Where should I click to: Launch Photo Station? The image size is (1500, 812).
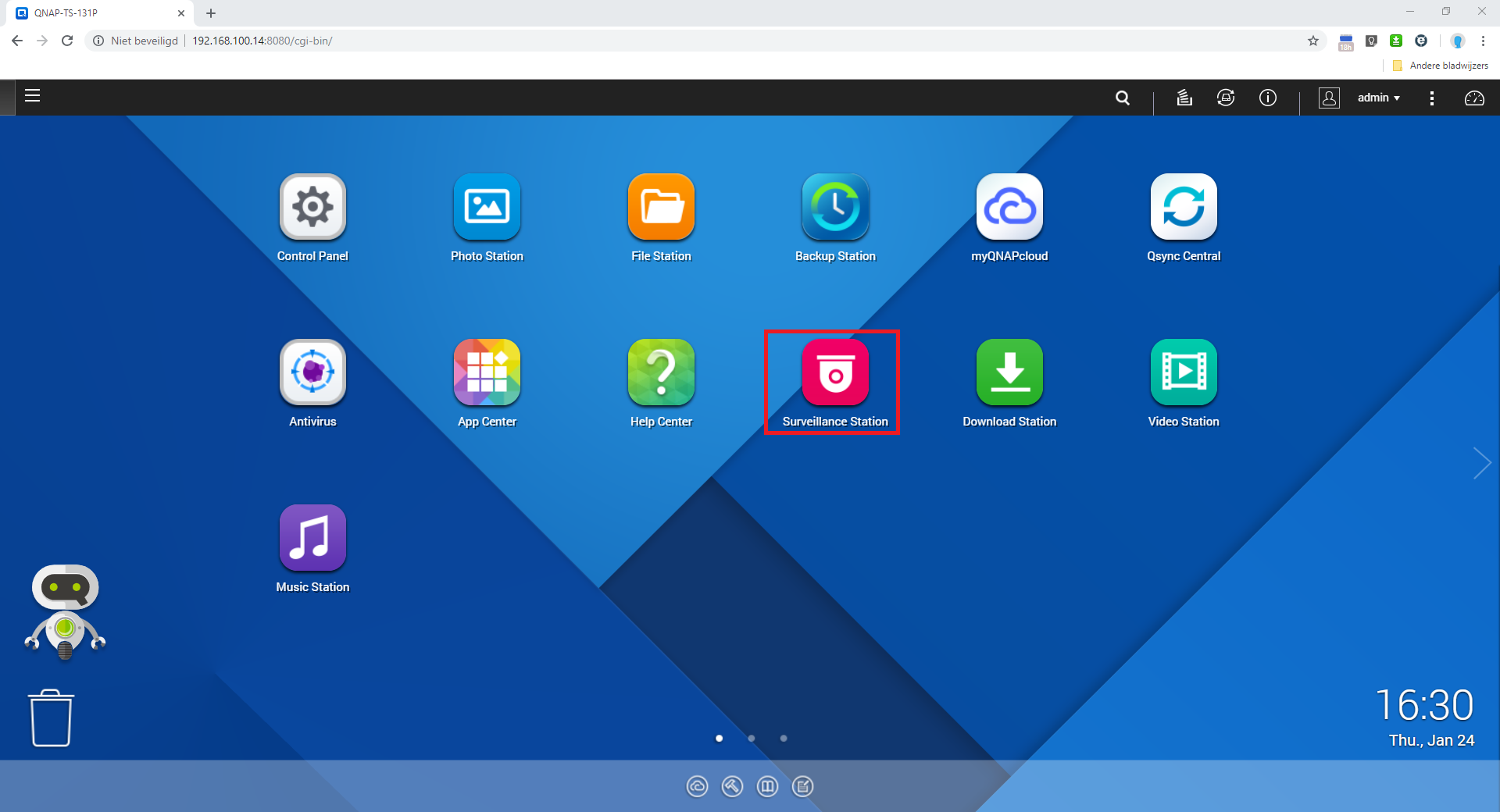pyautogui.click(x=487, y=207)
